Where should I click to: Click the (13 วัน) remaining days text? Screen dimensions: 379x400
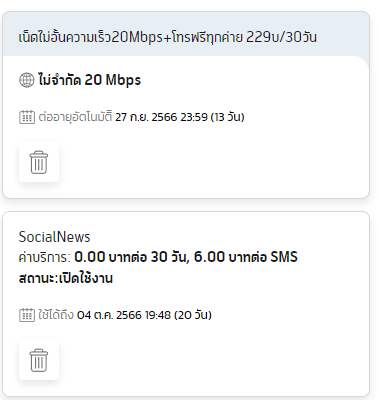click(x=227, y=117)
